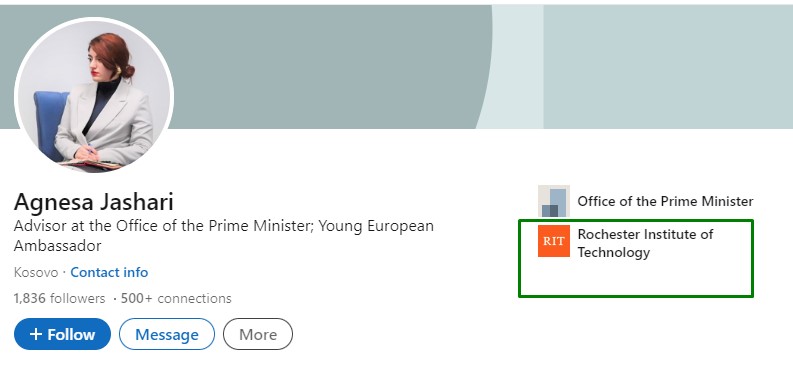Open the Contact info link
This screenshot has height=370, width=793.
109,272
